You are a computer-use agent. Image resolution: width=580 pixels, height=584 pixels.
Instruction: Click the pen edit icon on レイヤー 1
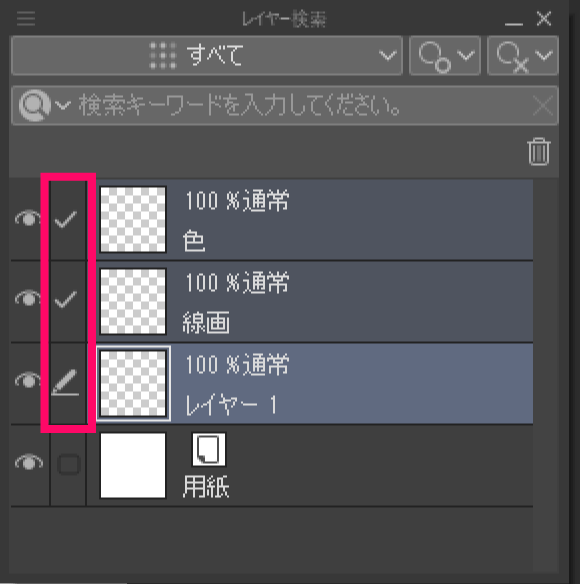(x=66, y=383)
